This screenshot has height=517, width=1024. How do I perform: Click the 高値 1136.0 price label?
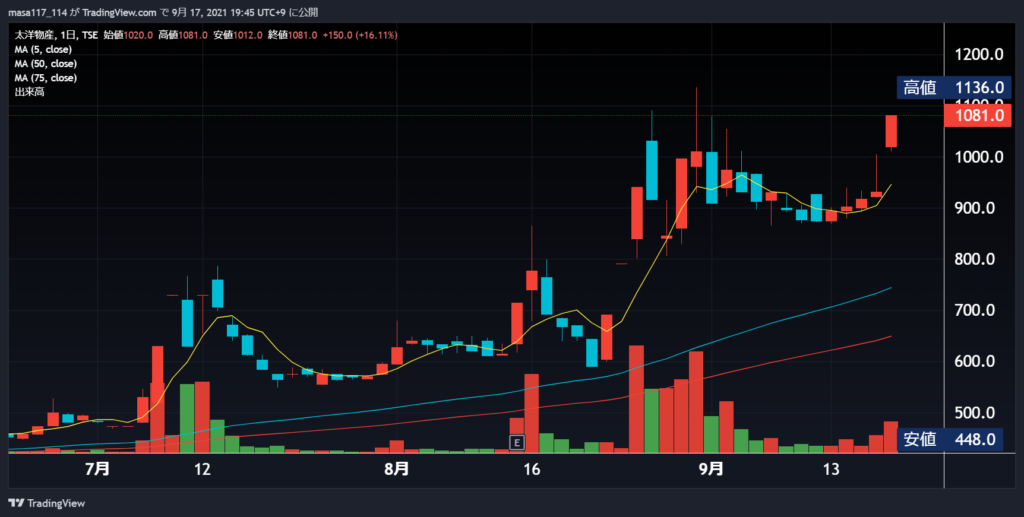pyautogui.click(x=953, y=87)
